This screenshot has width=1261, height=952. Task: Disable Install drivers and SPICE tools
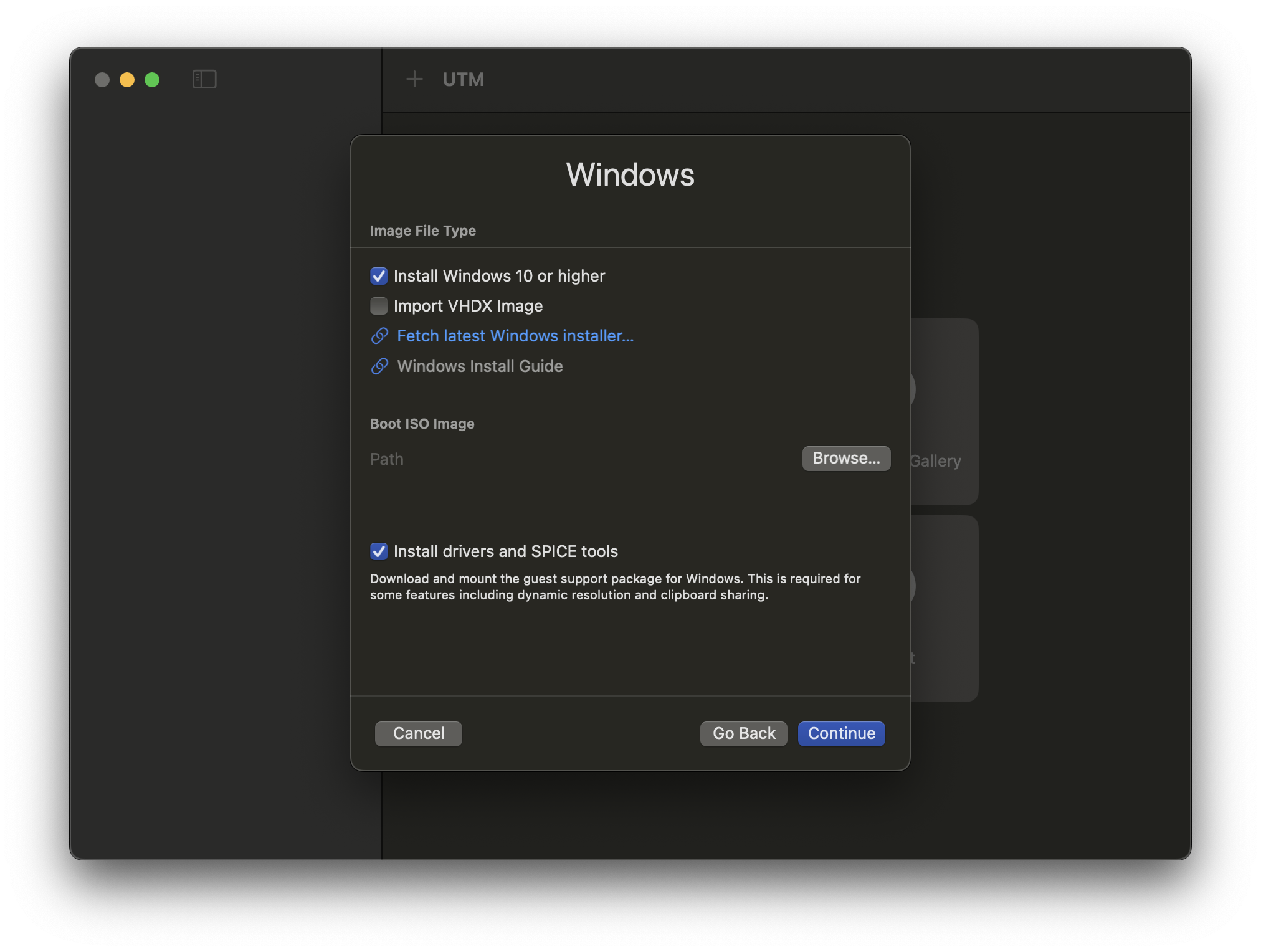point(379,551)
